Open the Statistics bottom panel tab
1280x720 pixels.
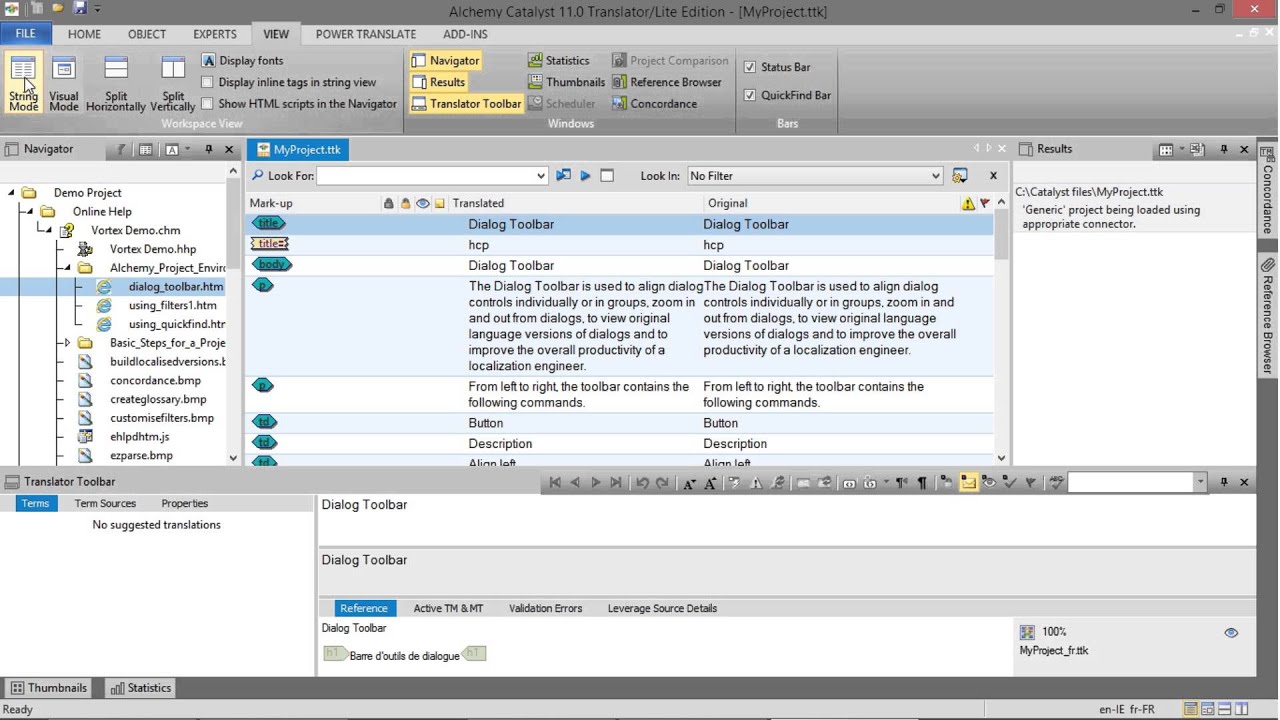141,688
